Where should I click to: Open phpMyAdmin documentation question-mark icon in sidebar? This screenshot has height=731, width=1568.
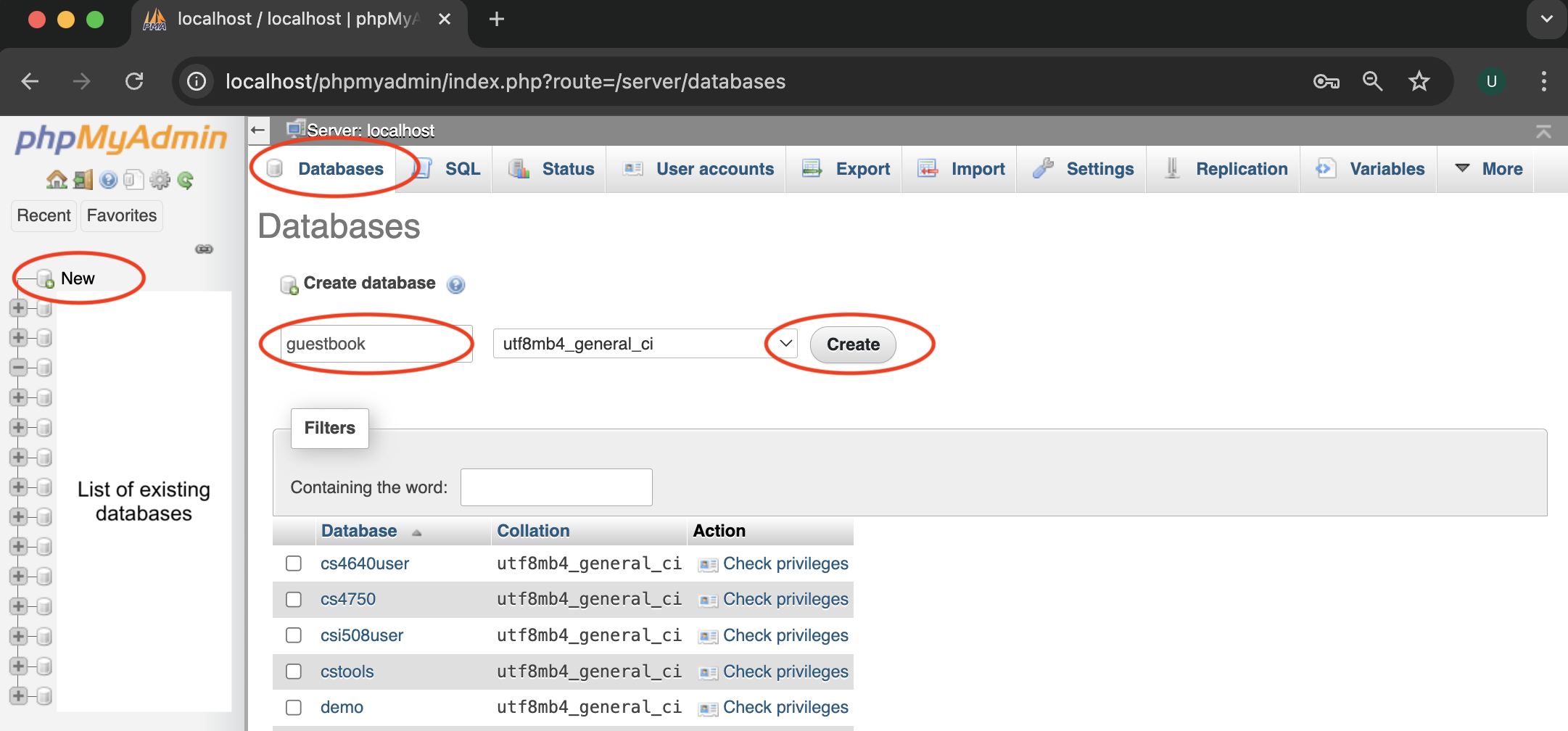(x=108, y=180)
